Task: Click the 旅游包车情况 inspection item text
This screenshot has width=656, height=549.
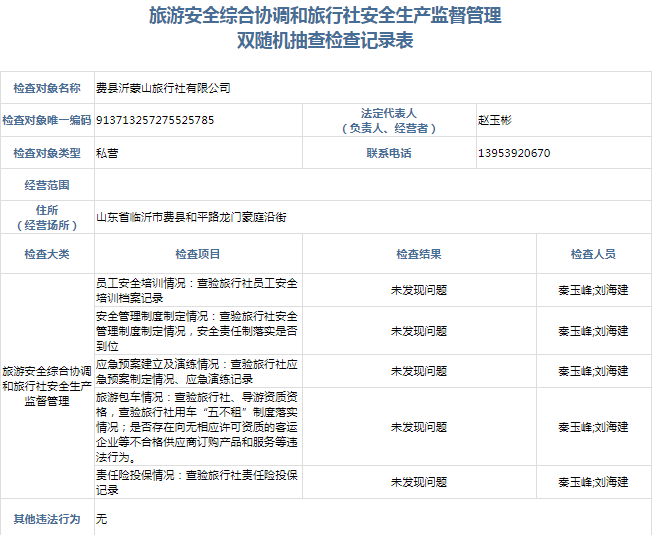Action: [x=196, y=427]
